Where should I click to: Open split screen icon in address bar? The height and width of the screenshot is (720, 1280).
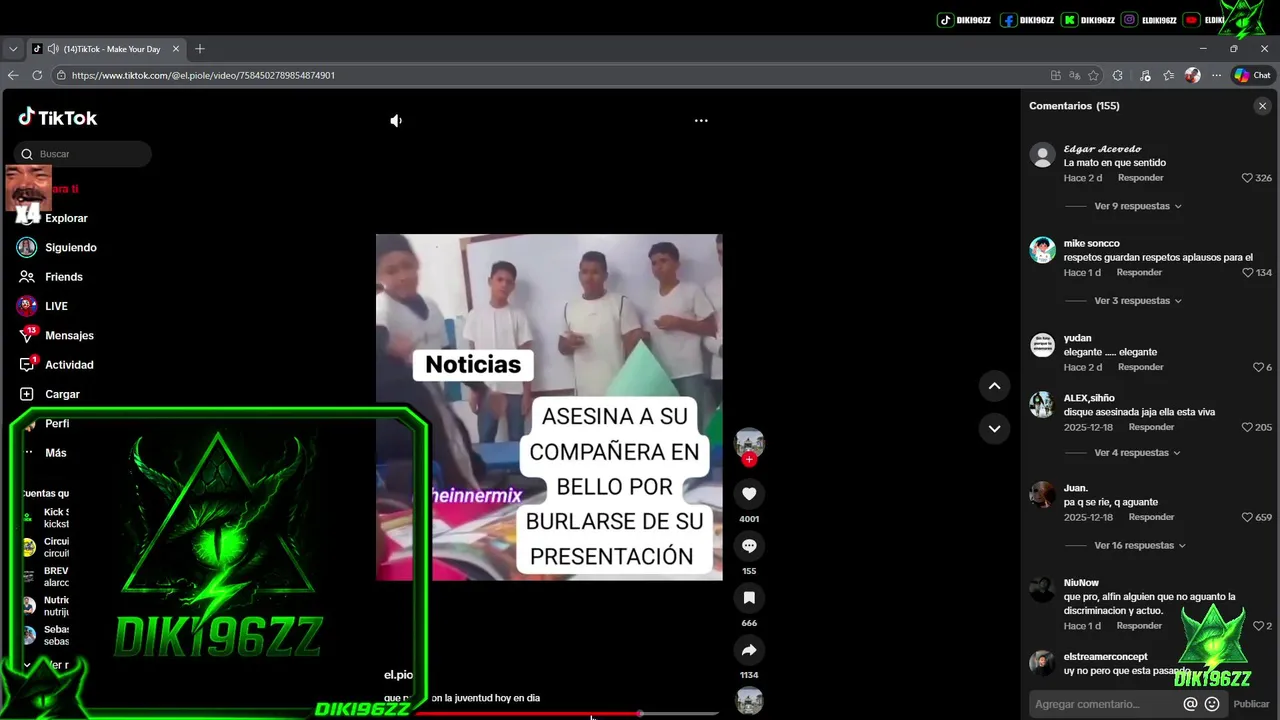pyautogui.click(x=1056, y=75)
